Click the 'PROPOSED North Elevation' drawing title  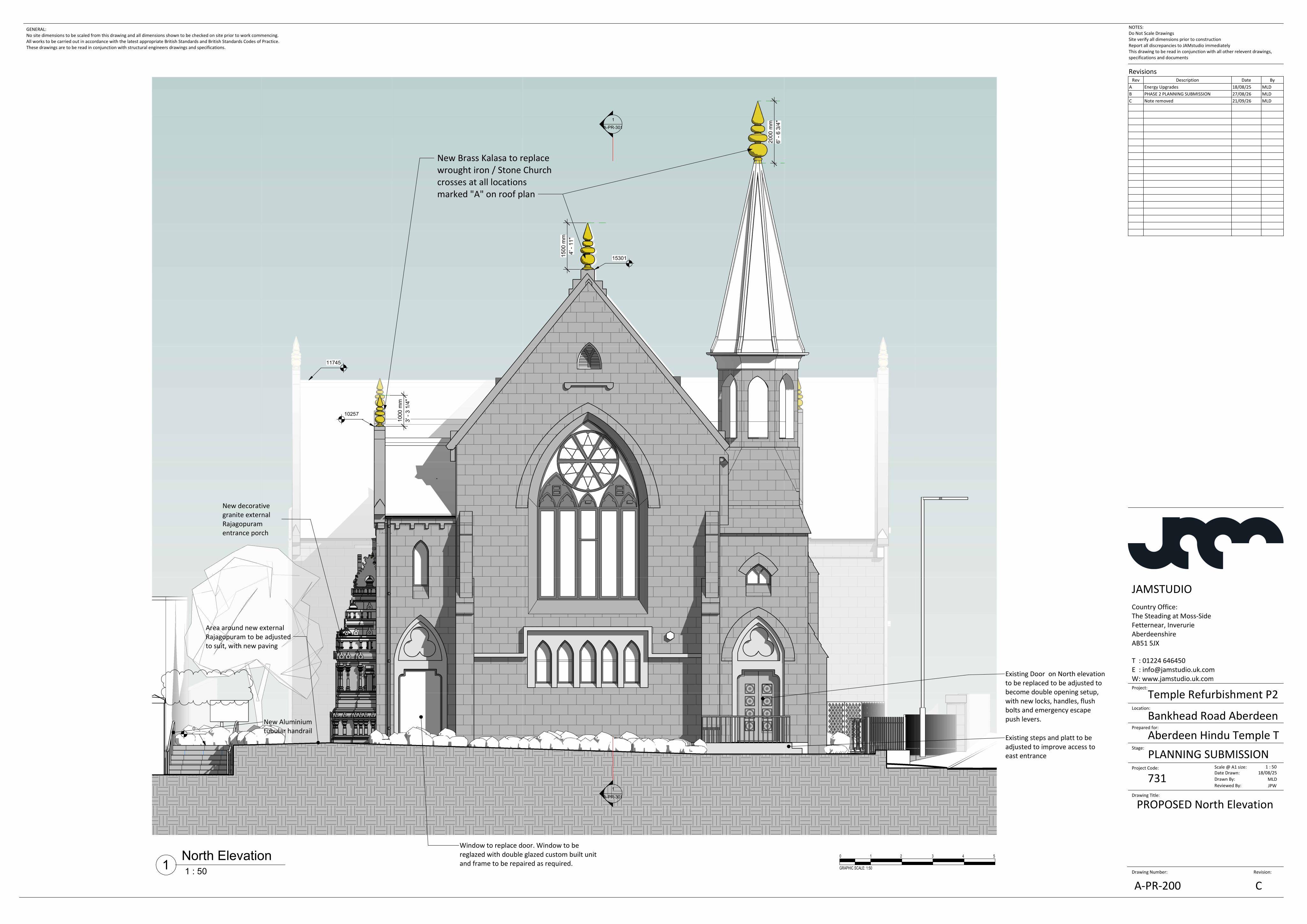1205,804
